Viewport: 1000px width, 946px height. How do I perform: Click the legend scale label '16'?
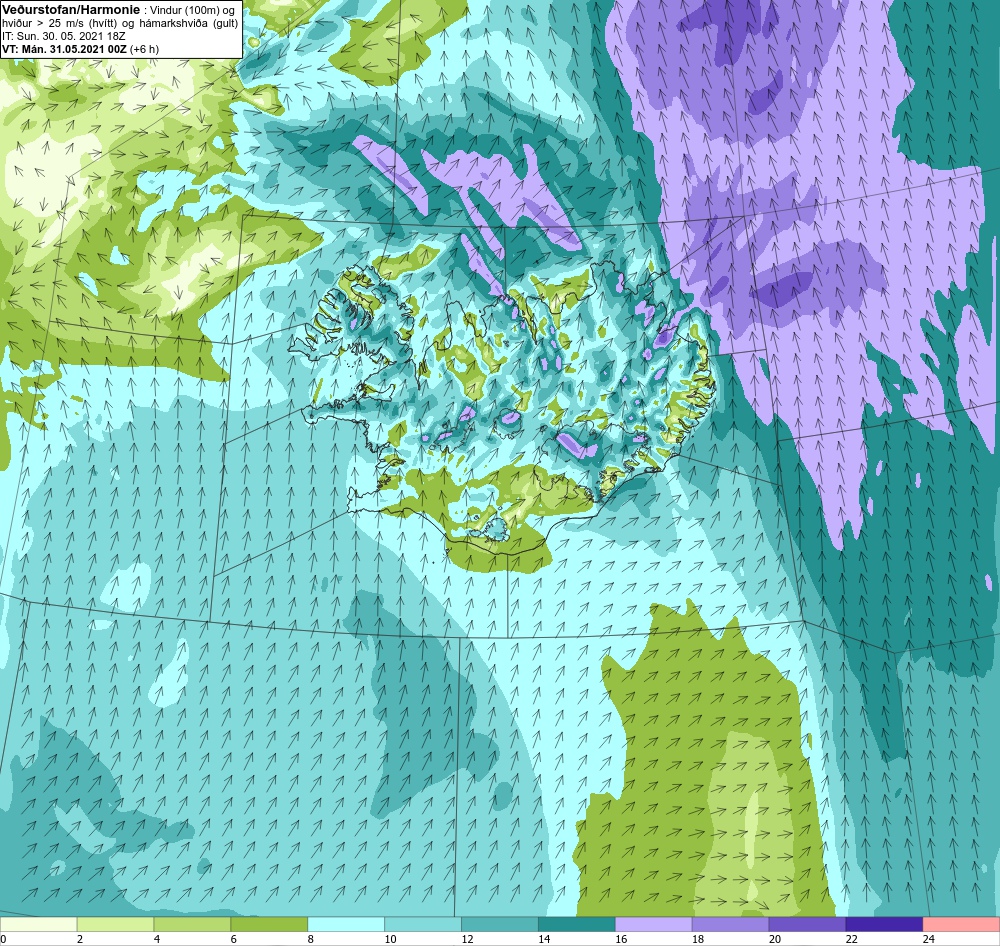pos(621,939)
